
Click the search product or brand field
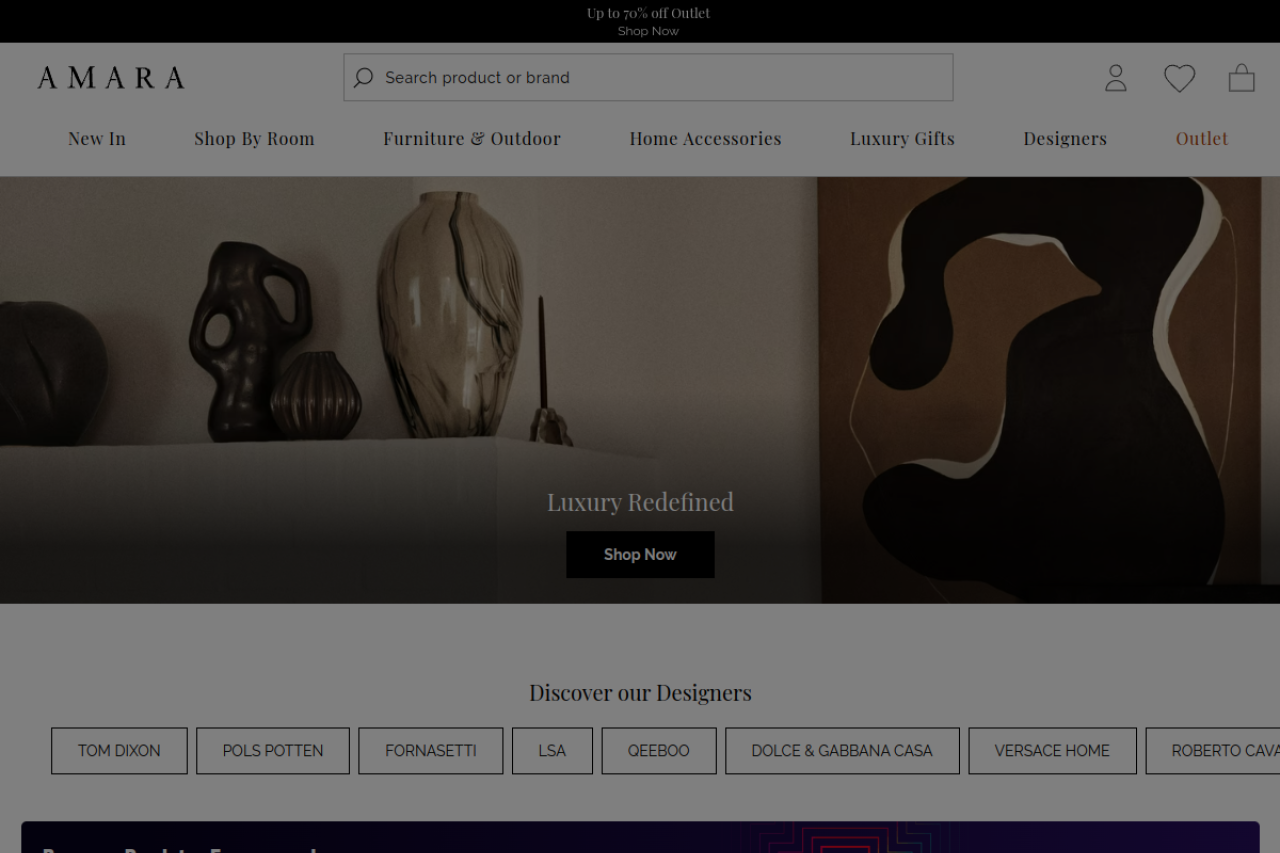pyautogui.click(x=660, y=78)
